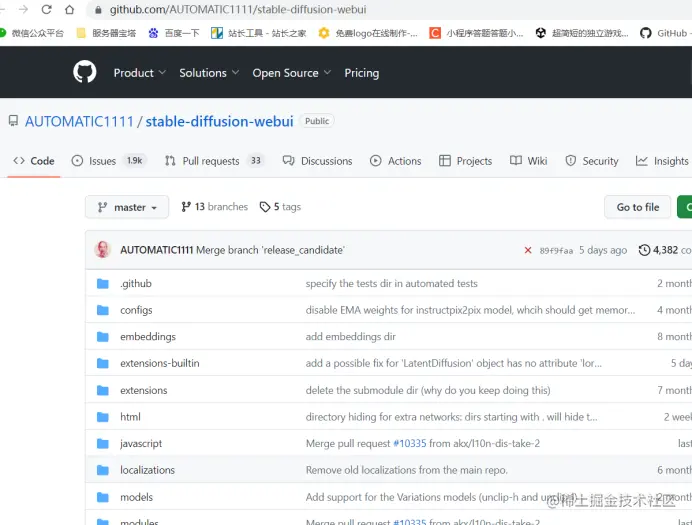Expand the Solutions menu
Viewport: 692px width, 525px height.
coord(209,73)
